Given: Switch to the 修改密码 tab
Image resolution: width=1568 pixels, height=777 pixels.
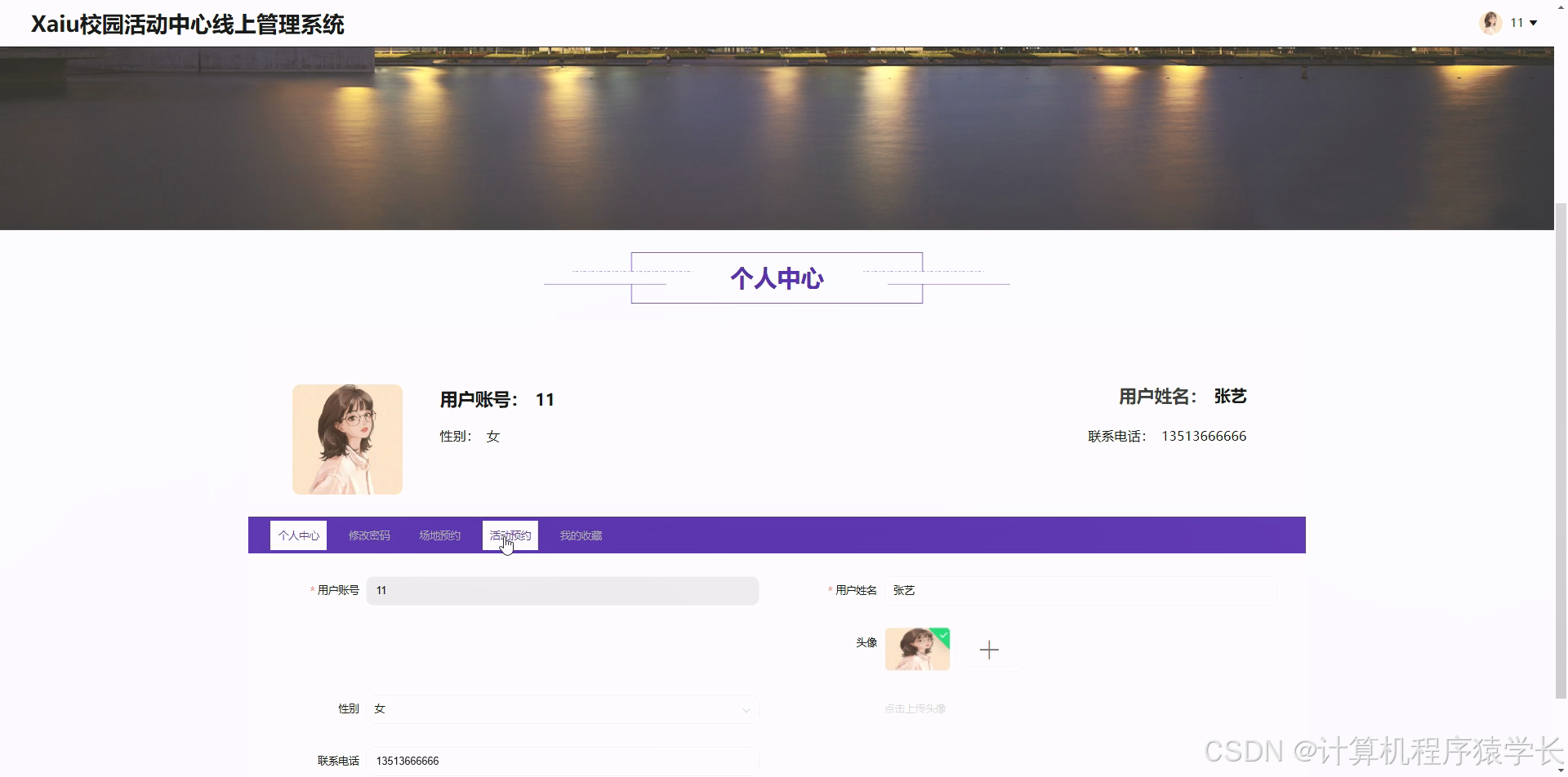Looking at the screenshot, I should click(368, 535).
